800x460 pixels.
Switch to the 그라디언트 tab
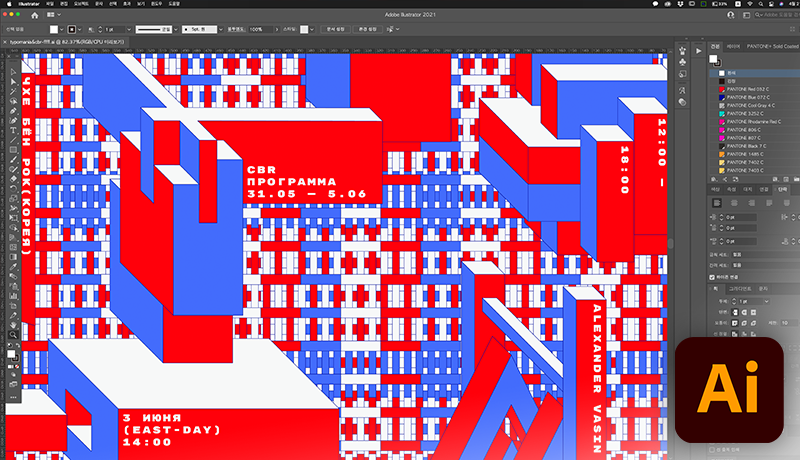tap(740, 289)
